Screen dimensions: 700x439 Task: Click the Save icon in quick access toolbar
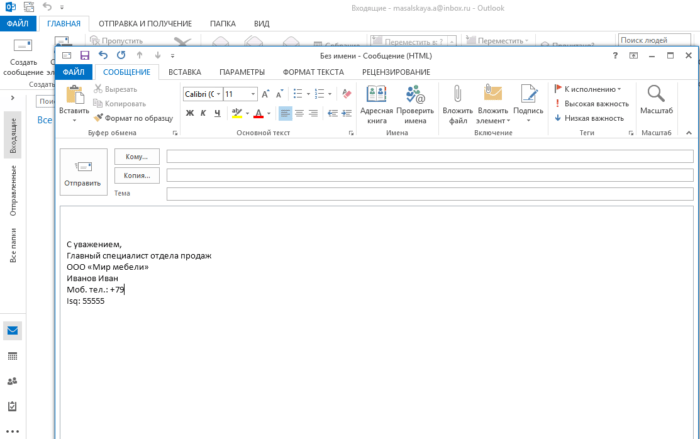coord(85,55)
